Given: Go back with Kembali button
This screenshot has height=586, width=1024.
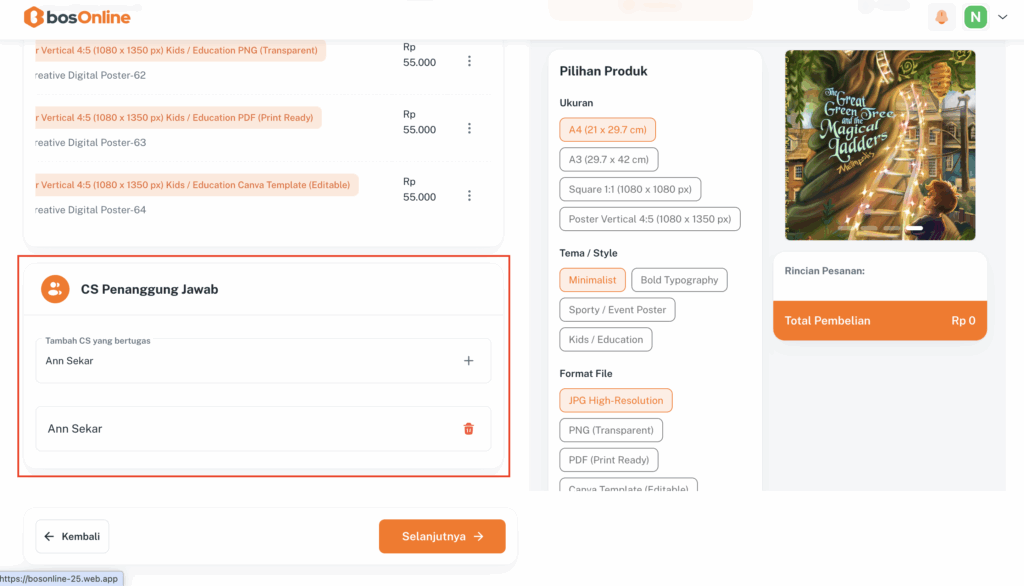Looking at the screenshot, I should click(x=72, y=537).
